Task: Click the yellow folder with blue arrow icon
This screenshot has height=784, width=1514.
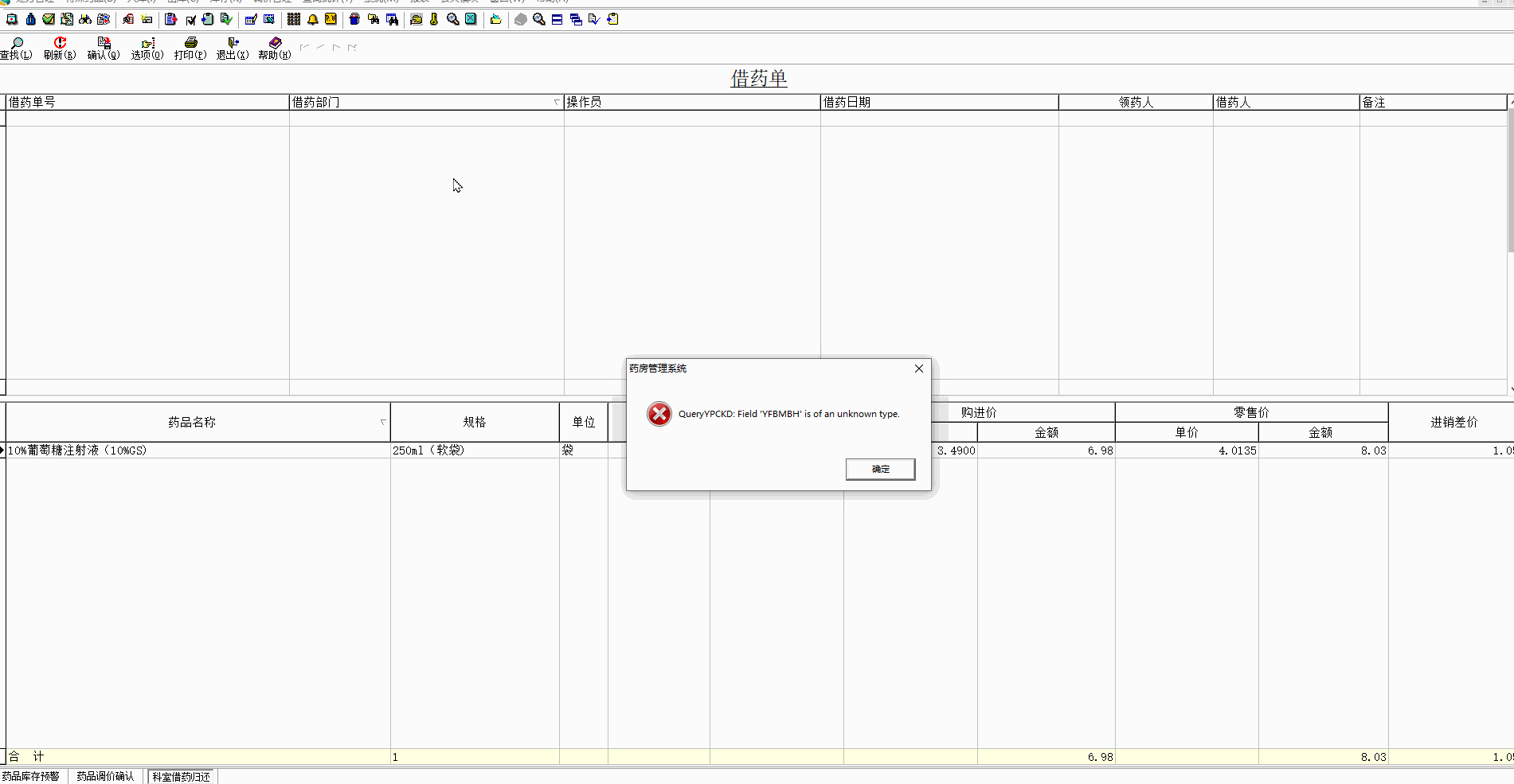Action: [495, 19]
